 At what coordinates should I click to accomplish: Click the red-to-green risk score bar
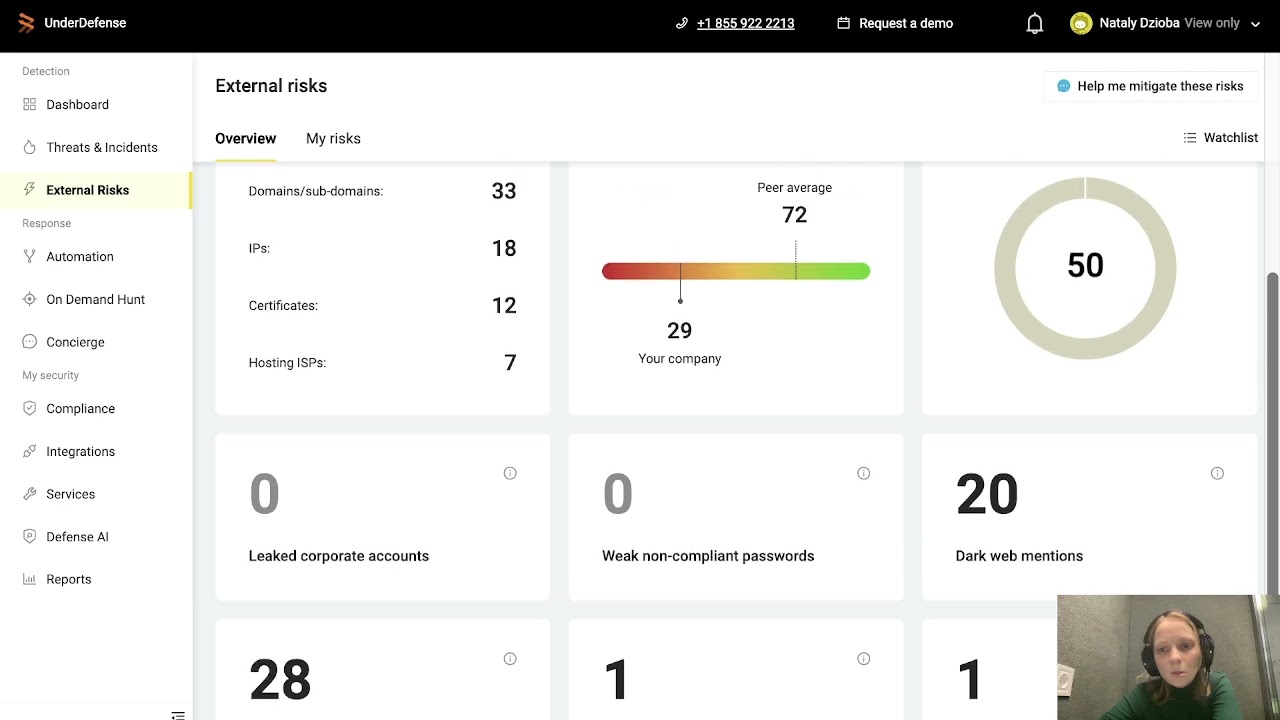coord(736,271)
